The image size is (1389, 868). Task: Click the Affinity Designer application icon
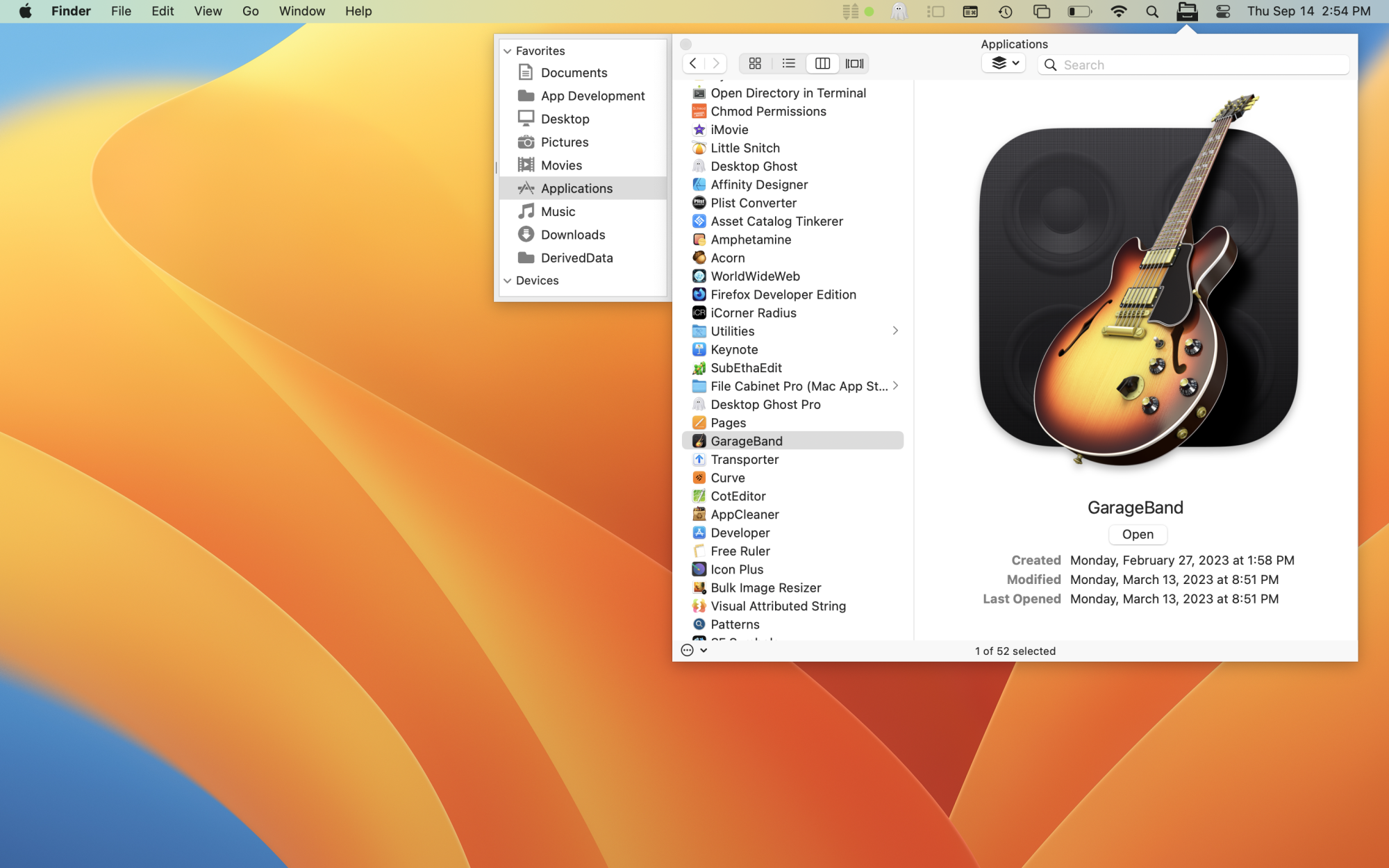[698, 184]
